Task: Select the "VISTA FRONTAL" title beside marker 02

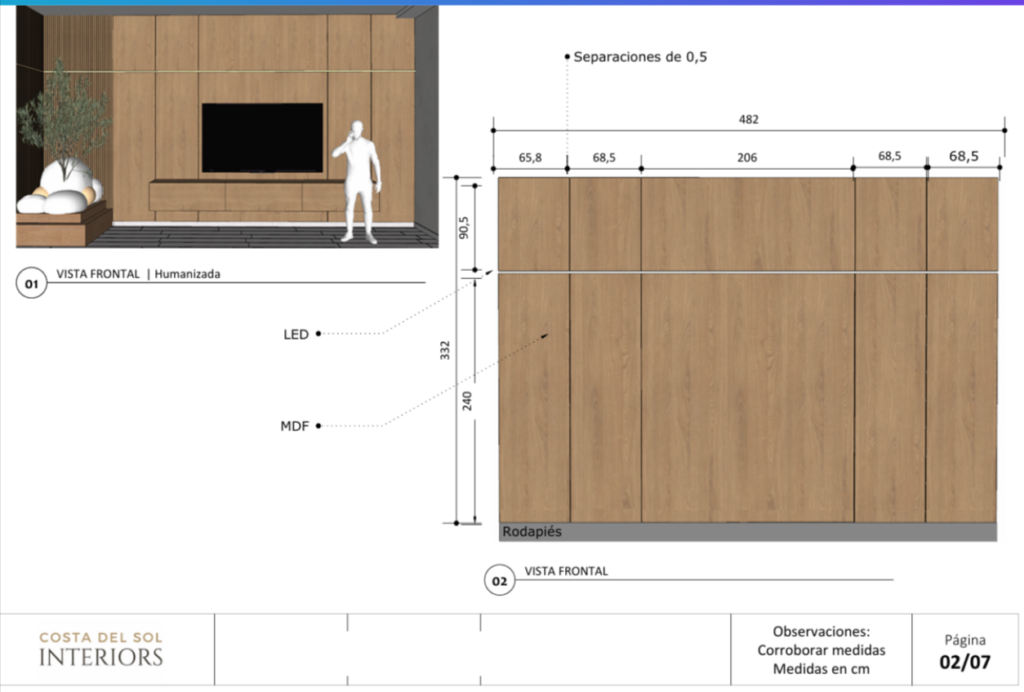Action: click(x=566, y=571)
